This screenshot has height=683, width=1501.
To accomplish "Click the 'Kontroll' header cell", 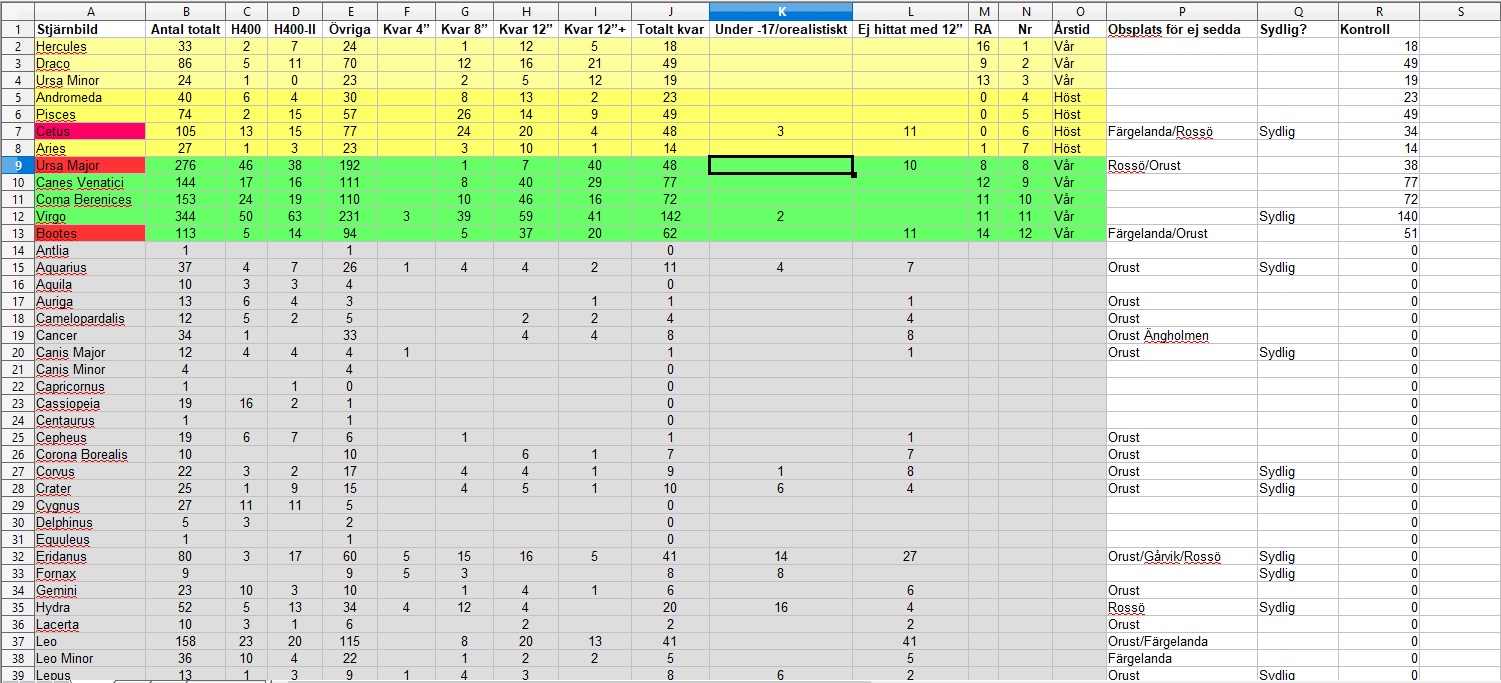I will (x=1379, y=30).
